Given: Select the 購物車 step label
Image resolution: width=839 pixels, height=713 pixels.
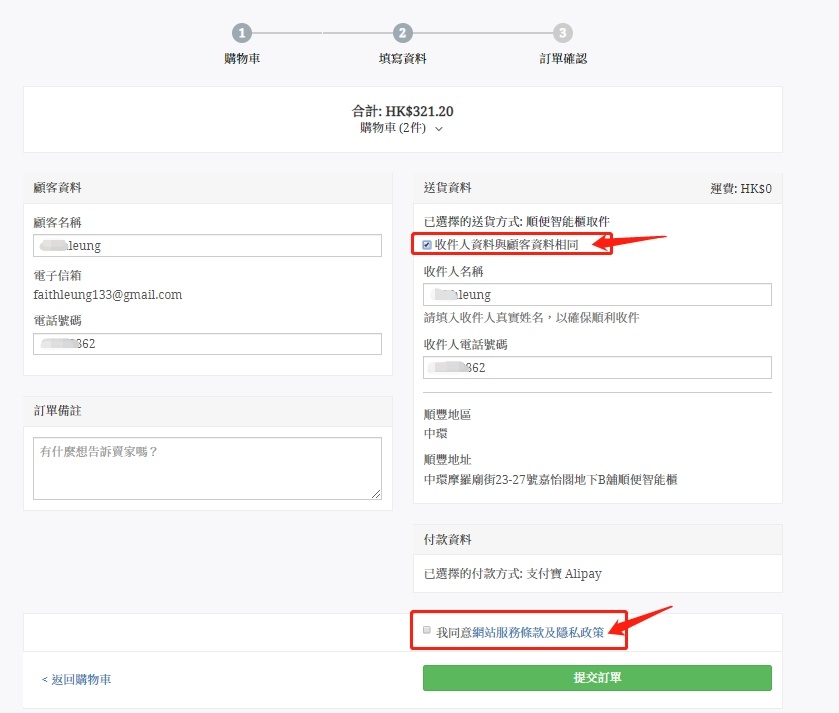Looking at the screenshot, I should (x=243, y=59).
